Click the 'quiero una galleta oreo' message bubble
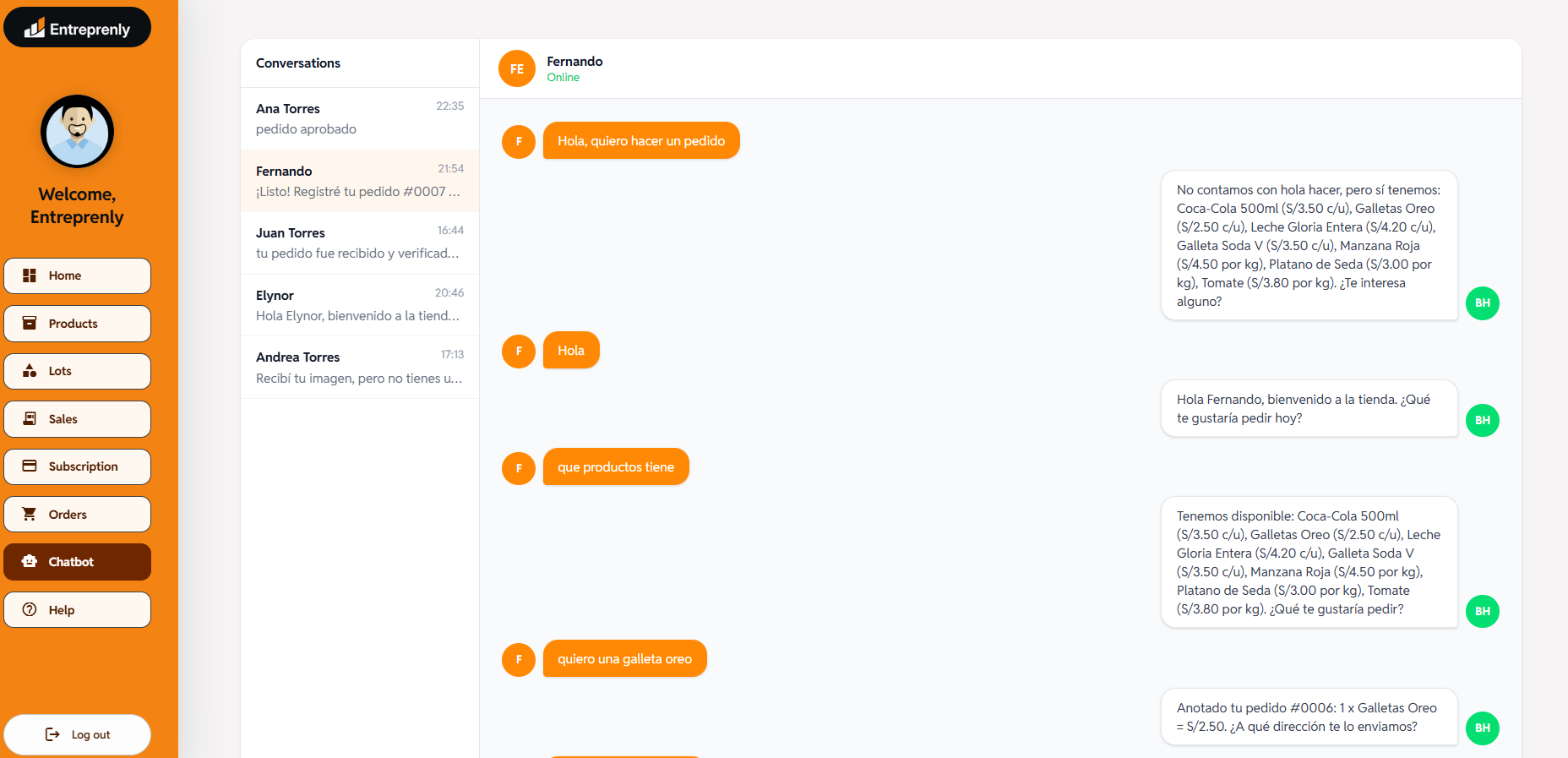This screenshot has width=1568, height=758. tap(624, 658)
